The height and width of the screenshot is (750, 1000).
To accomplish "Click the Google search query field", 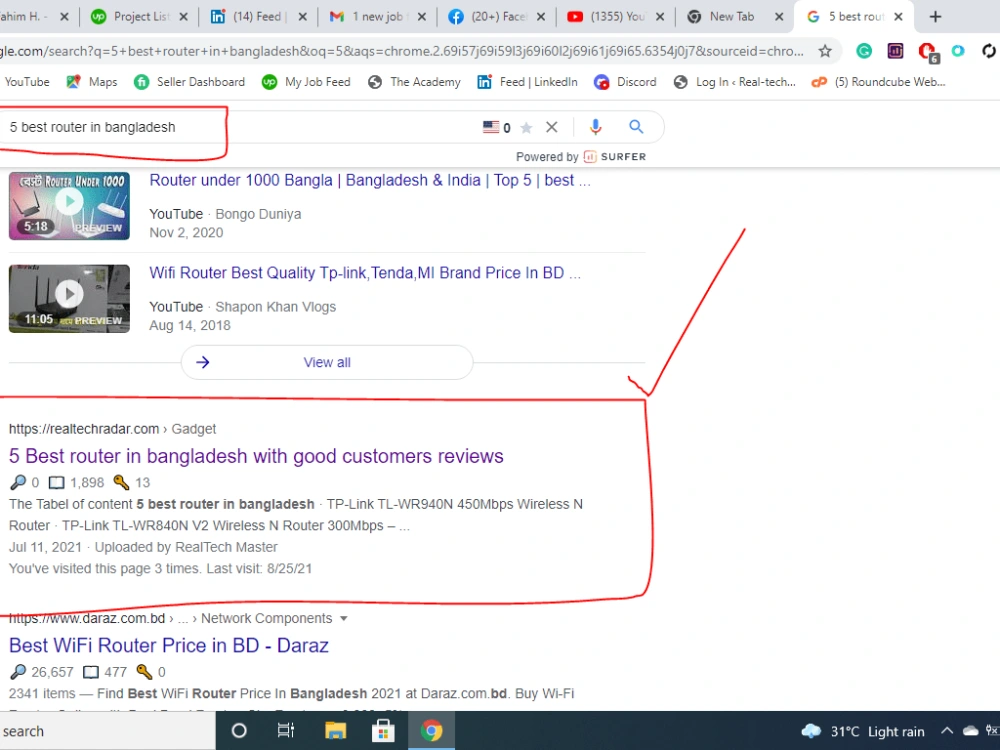I will tap(236, 127).
